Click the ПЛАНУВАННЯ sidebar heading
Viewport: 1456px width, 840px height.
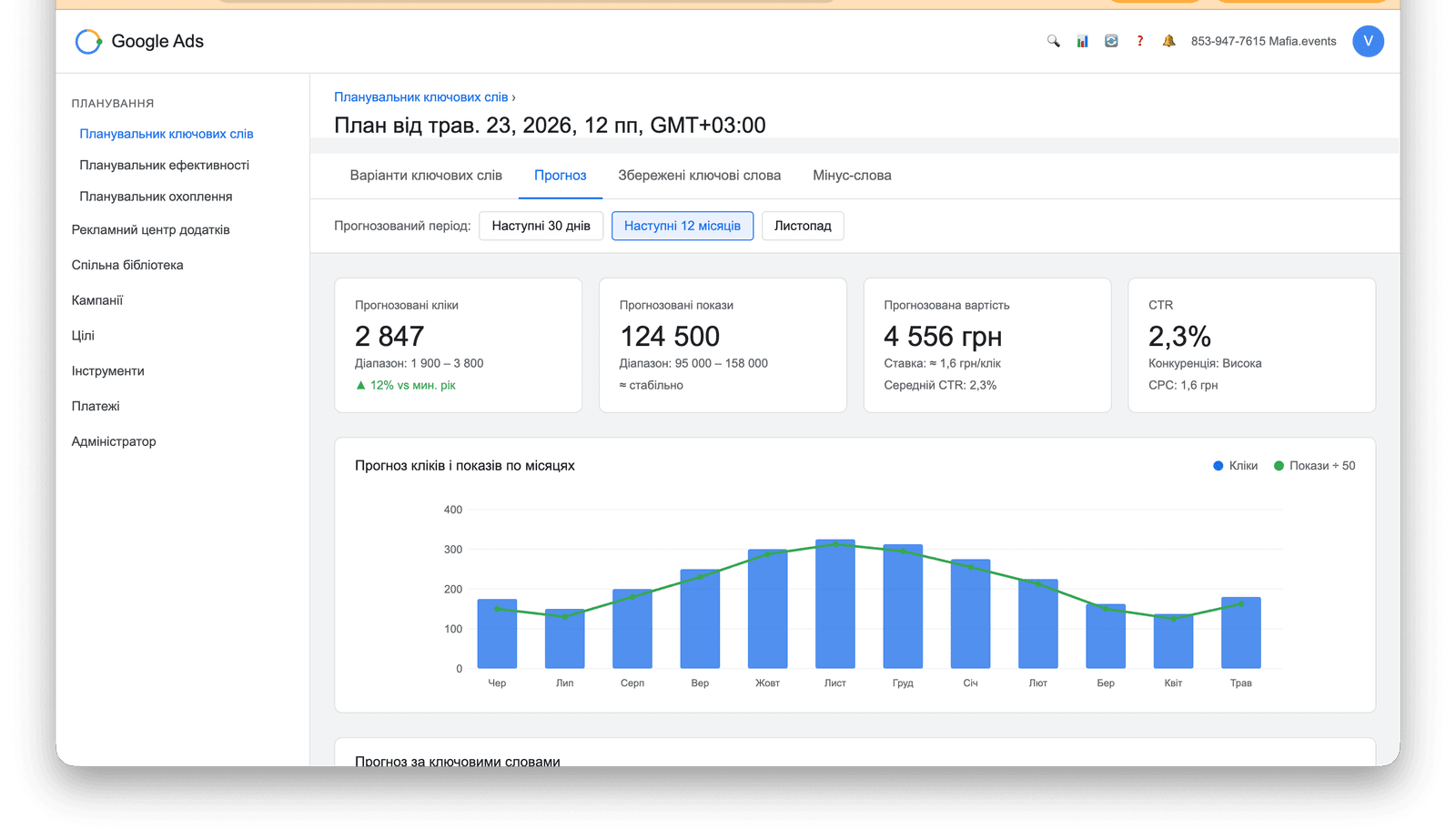coord(113,104)
